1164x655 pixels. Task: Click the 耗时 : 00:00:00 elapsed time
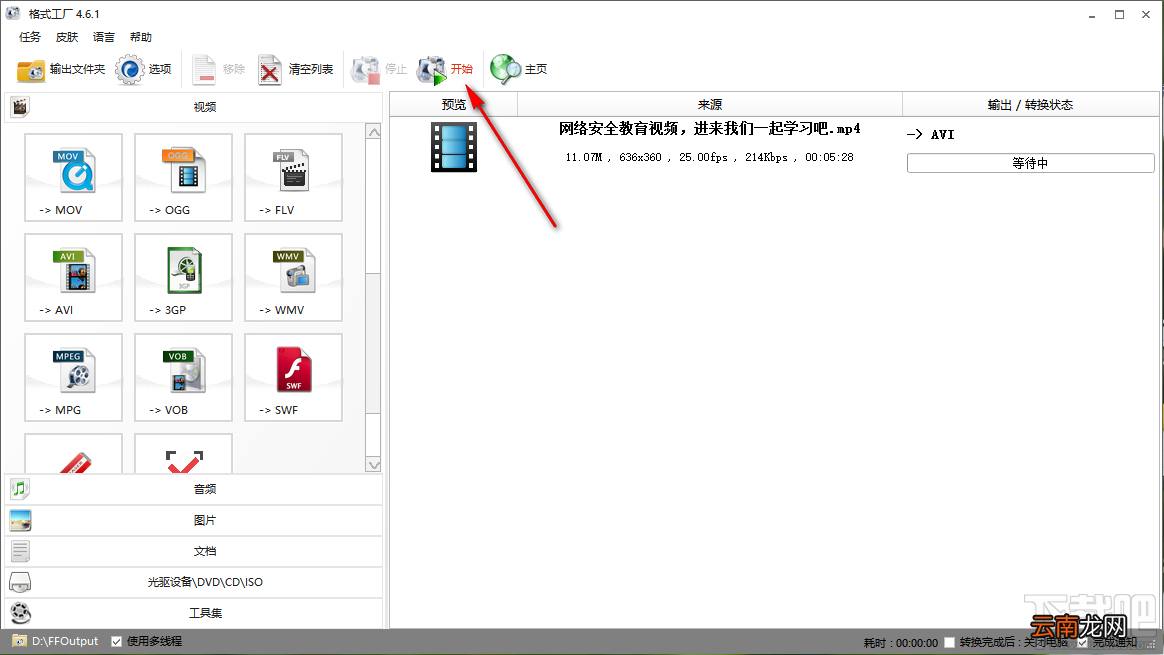tap(900, 643)
